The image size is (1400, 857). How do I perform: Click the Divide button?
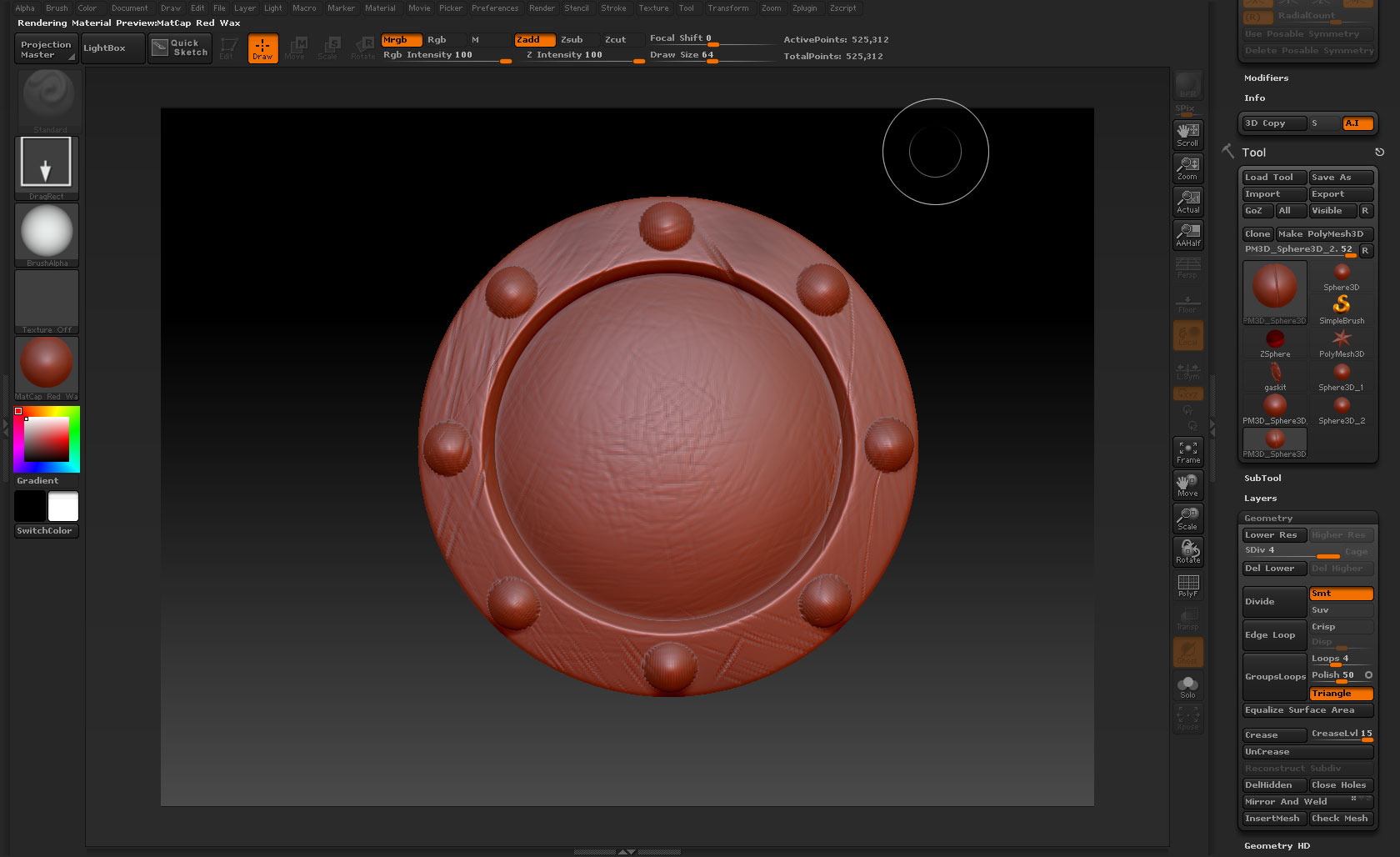1273,602
